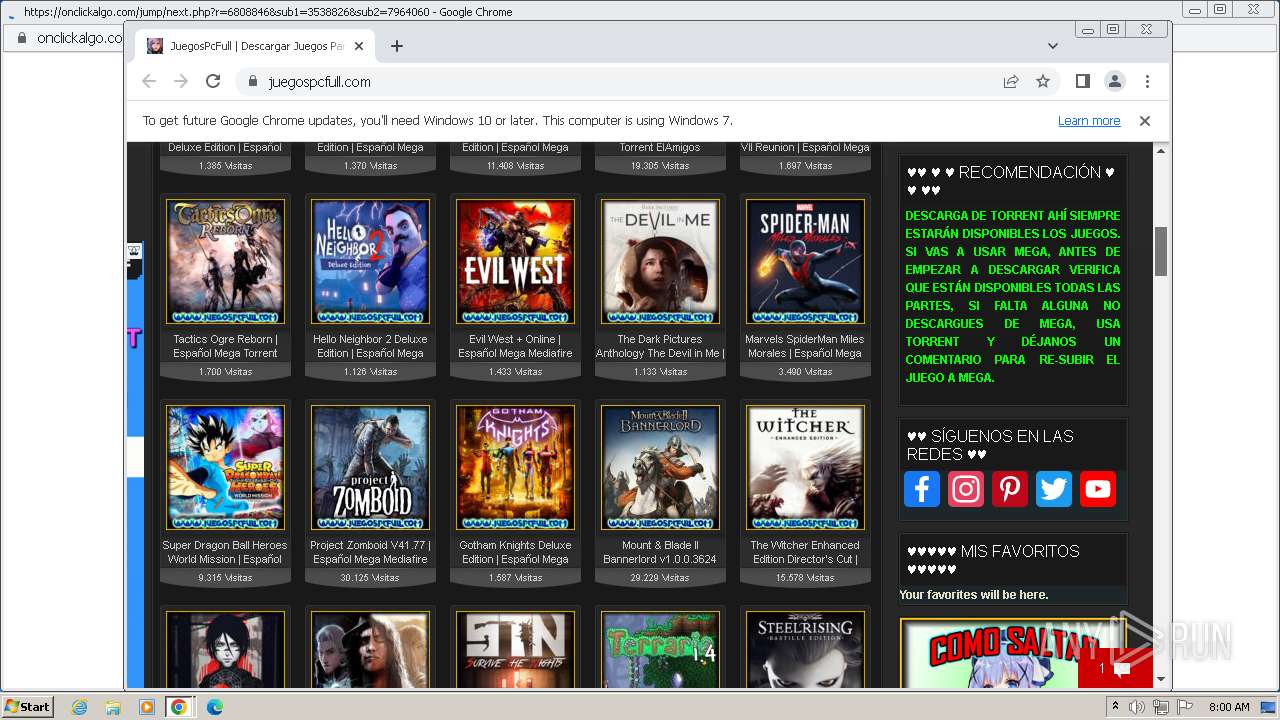This screenshot has width=1280, height=720.
Task: Click the browser forward arrow
Action: pyautogui.click(x=181, y=82)
